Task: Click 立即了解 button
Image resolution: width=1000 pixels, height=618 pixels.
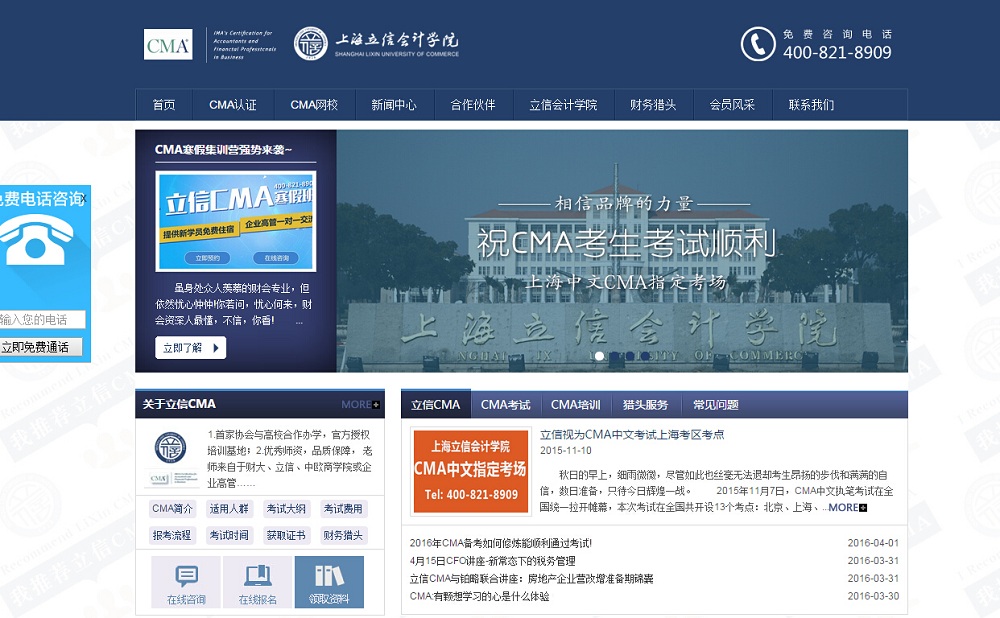Action: (190, 348)
